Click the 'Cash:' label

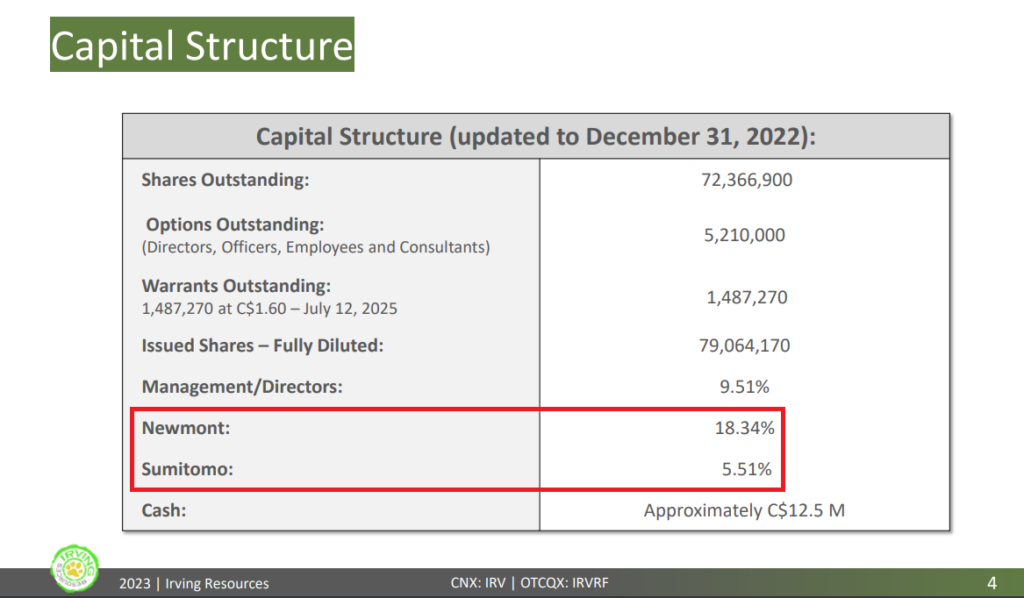click(164, 511)
